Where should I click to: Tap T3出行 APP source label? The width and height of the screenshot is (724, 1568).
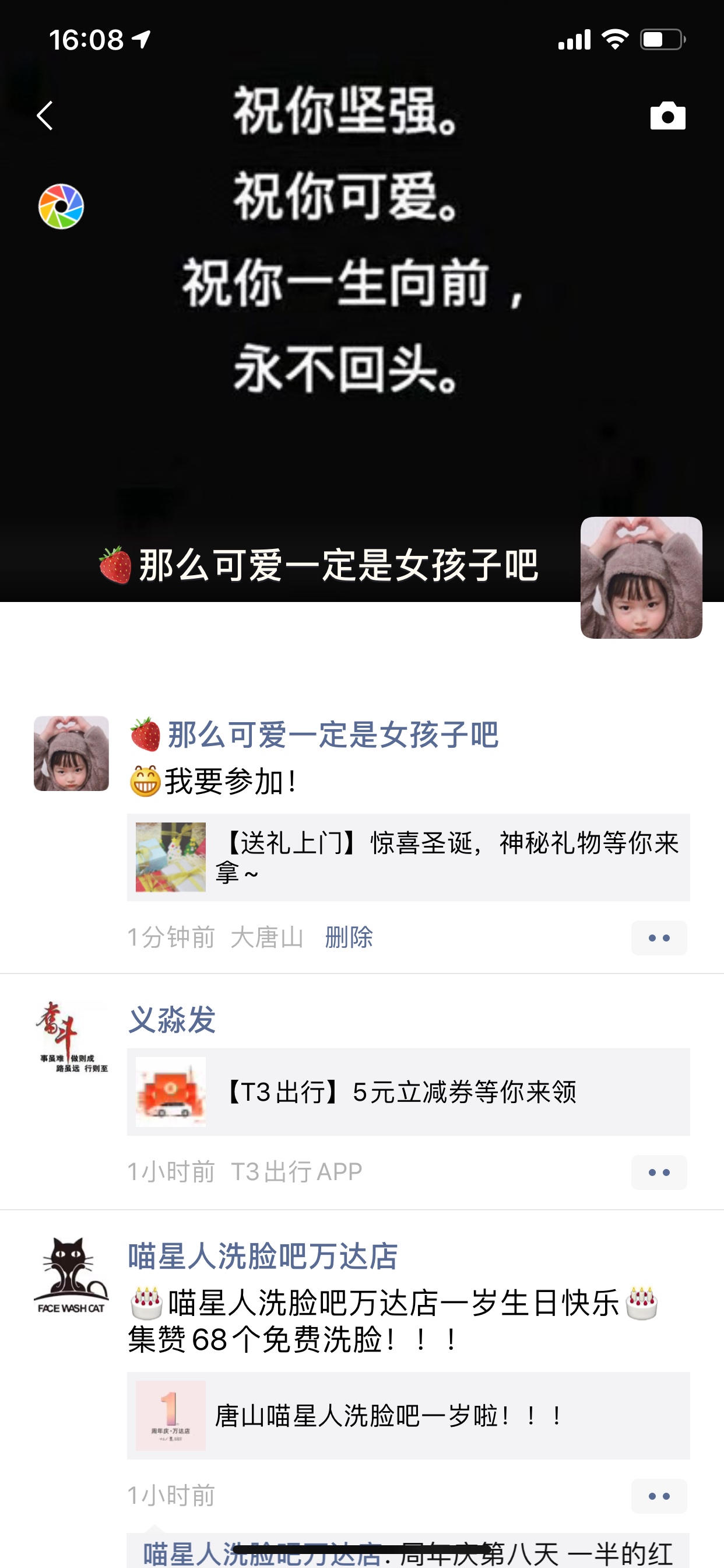click(297, 1172)
